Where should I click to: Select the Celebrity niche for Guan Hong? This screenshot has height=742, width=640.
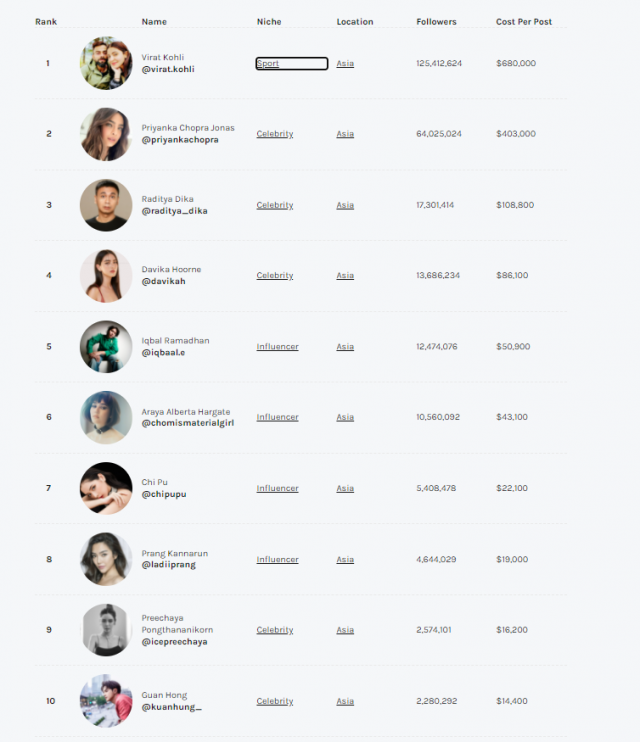point(275,701)
